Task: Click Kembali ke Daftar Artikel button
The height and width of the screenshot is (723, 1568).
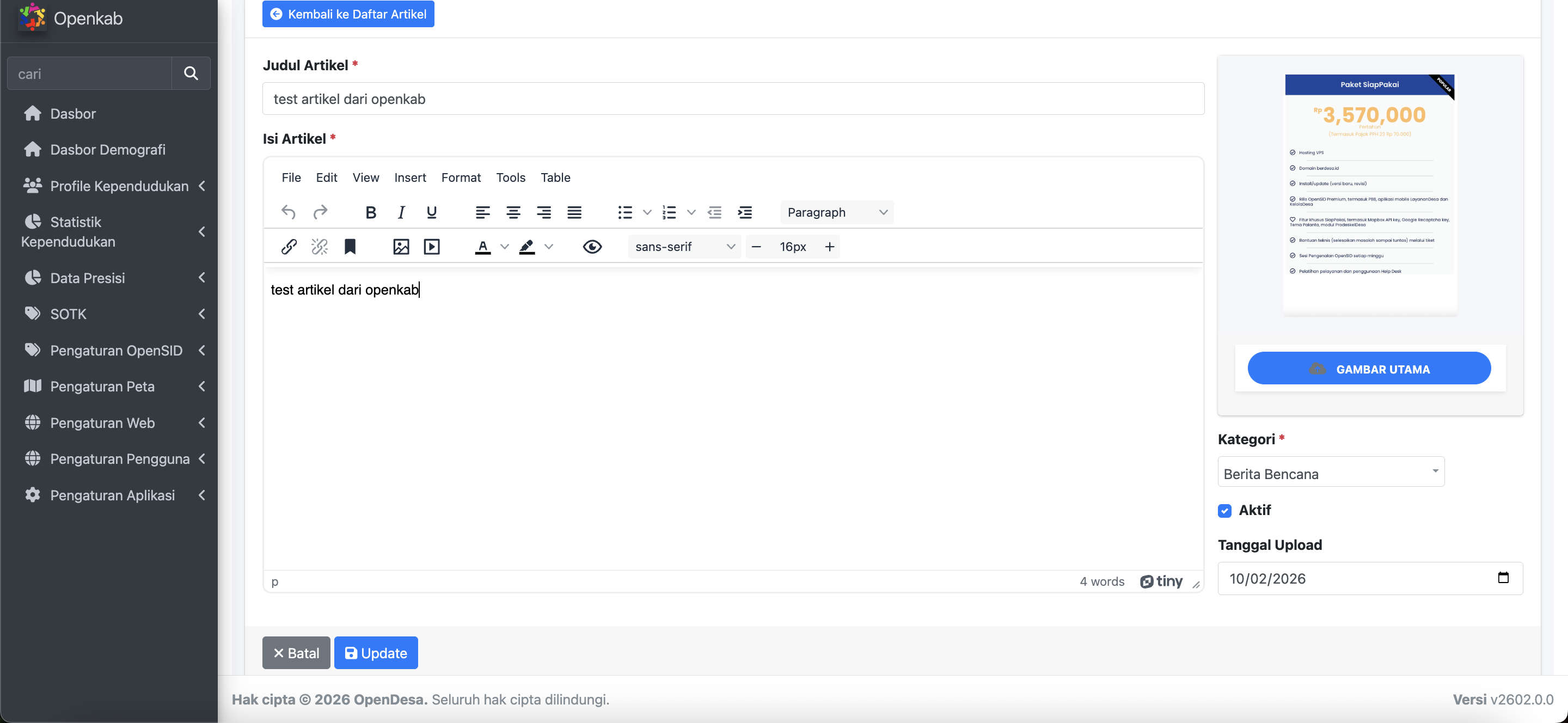Action: pos(348,14)
